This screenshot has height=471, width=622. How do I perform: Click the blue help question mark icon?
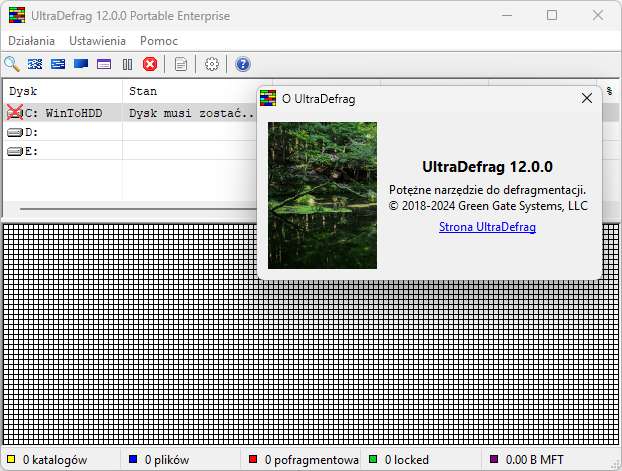click(x=243, y=64)
